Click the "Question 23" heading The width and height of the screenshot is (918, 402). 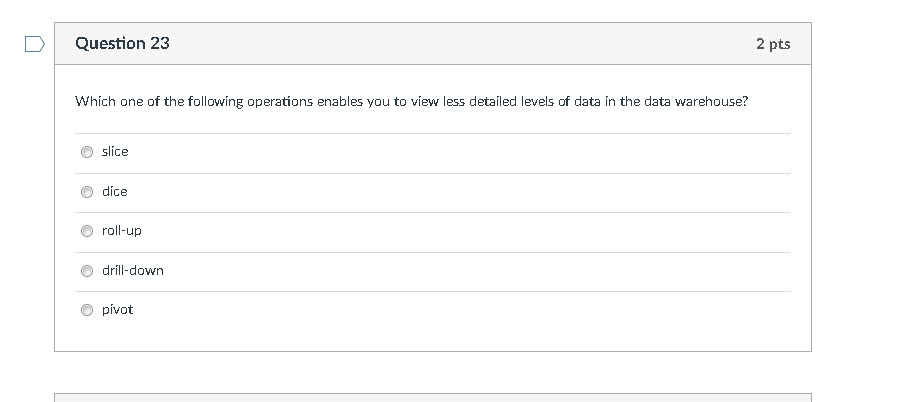point(122,43)
